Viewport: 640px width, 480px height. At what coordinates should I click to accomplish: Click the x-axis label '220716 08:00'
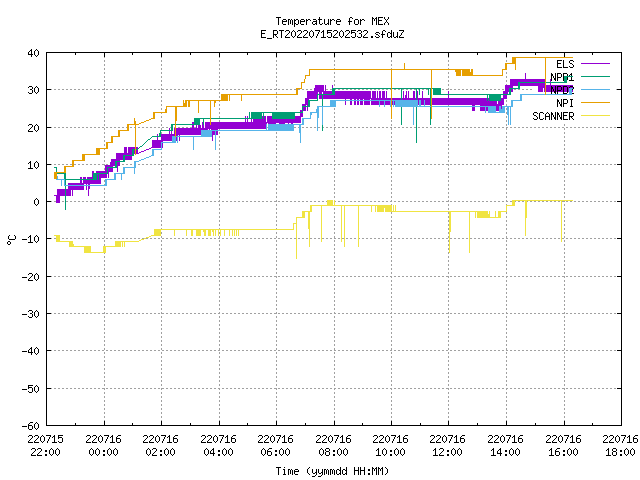tap(333, 446)
